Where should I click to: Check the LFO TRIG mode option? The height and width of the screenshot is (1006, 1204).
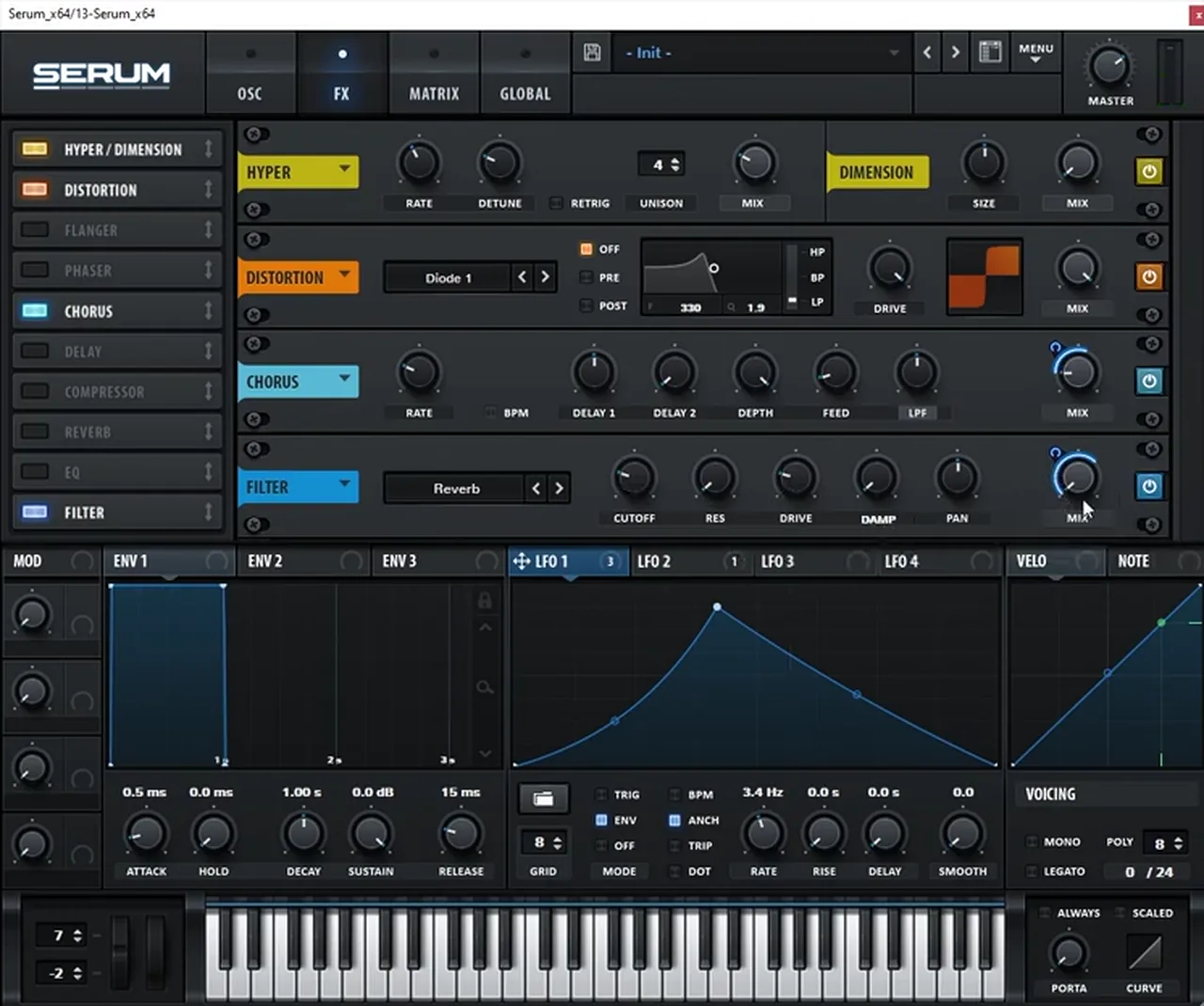(x=601, y=794)
